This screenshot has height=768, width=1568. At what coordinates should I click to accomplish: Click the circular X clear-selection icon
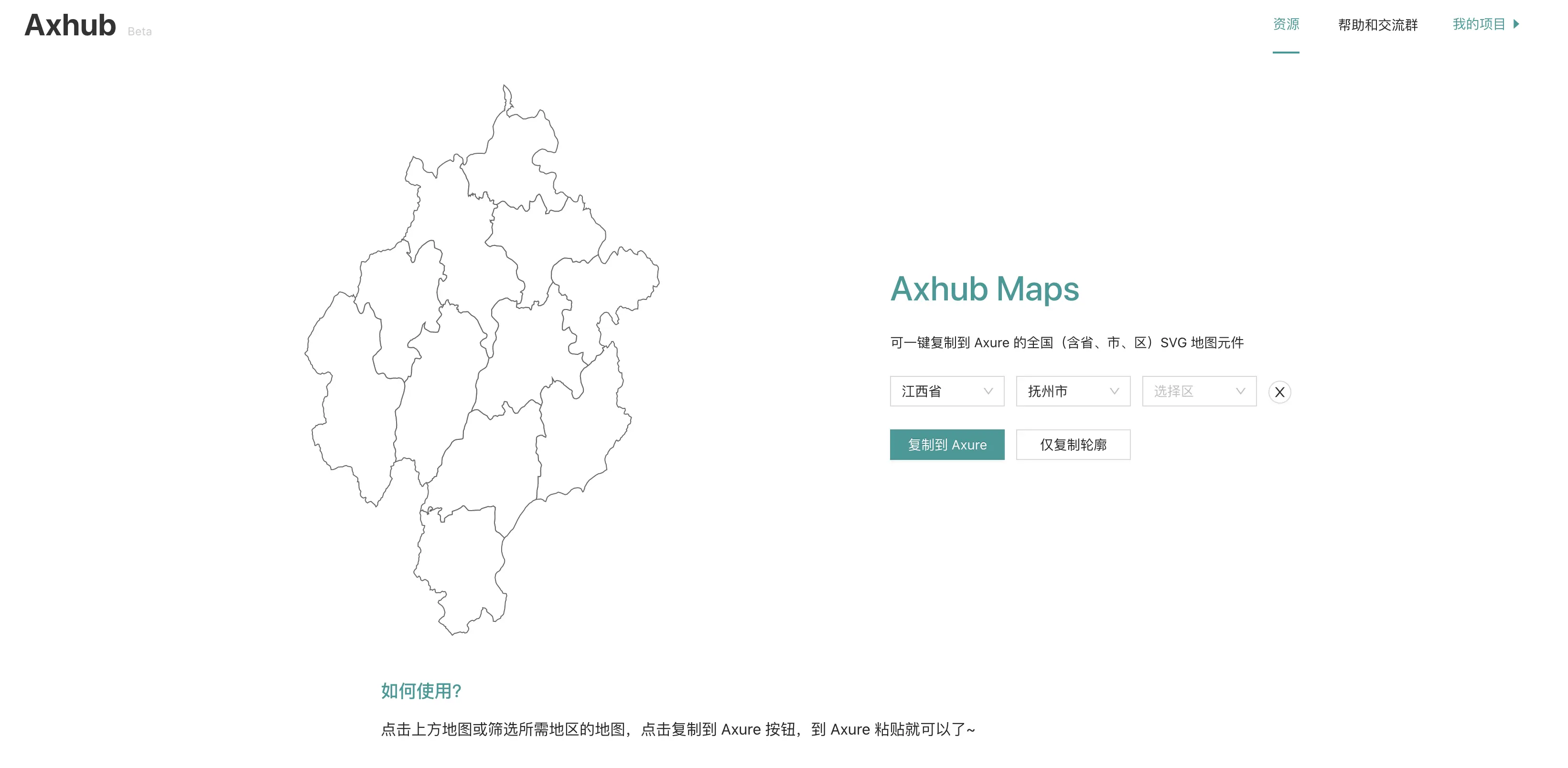pyautogui.click(x=1279, y=392)
